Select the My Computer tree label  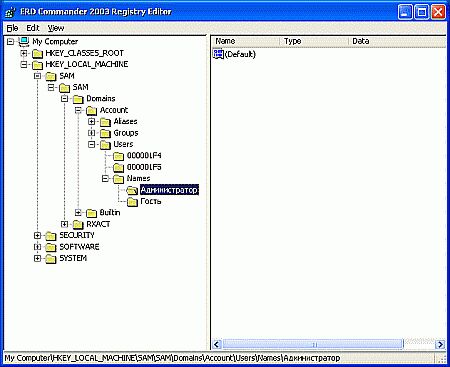pos(55,42)
